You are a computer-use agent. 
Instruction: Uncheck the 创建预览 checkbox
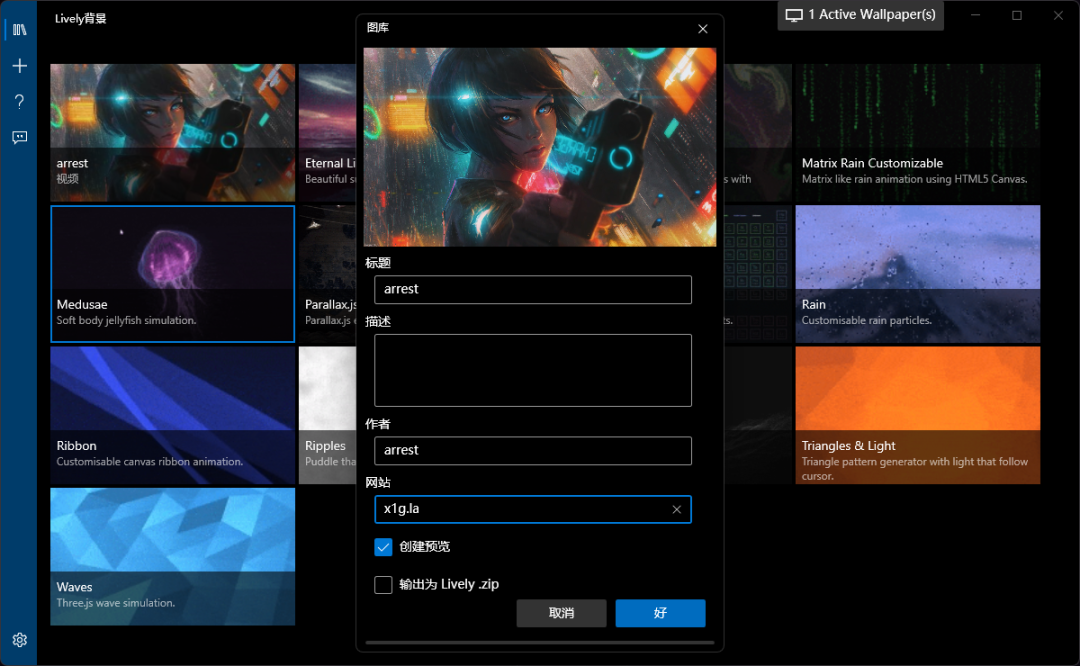point(383,547)
